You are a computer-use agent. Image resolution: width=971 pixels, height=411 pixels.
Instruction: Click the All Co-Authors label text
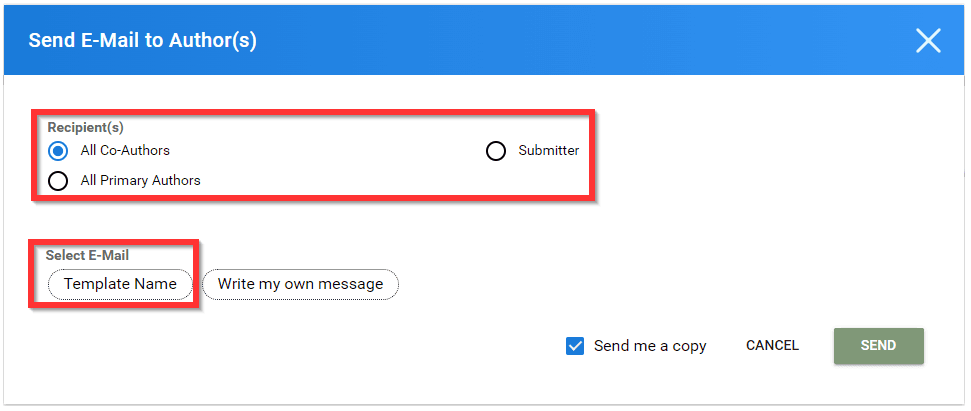coord(125,150)
